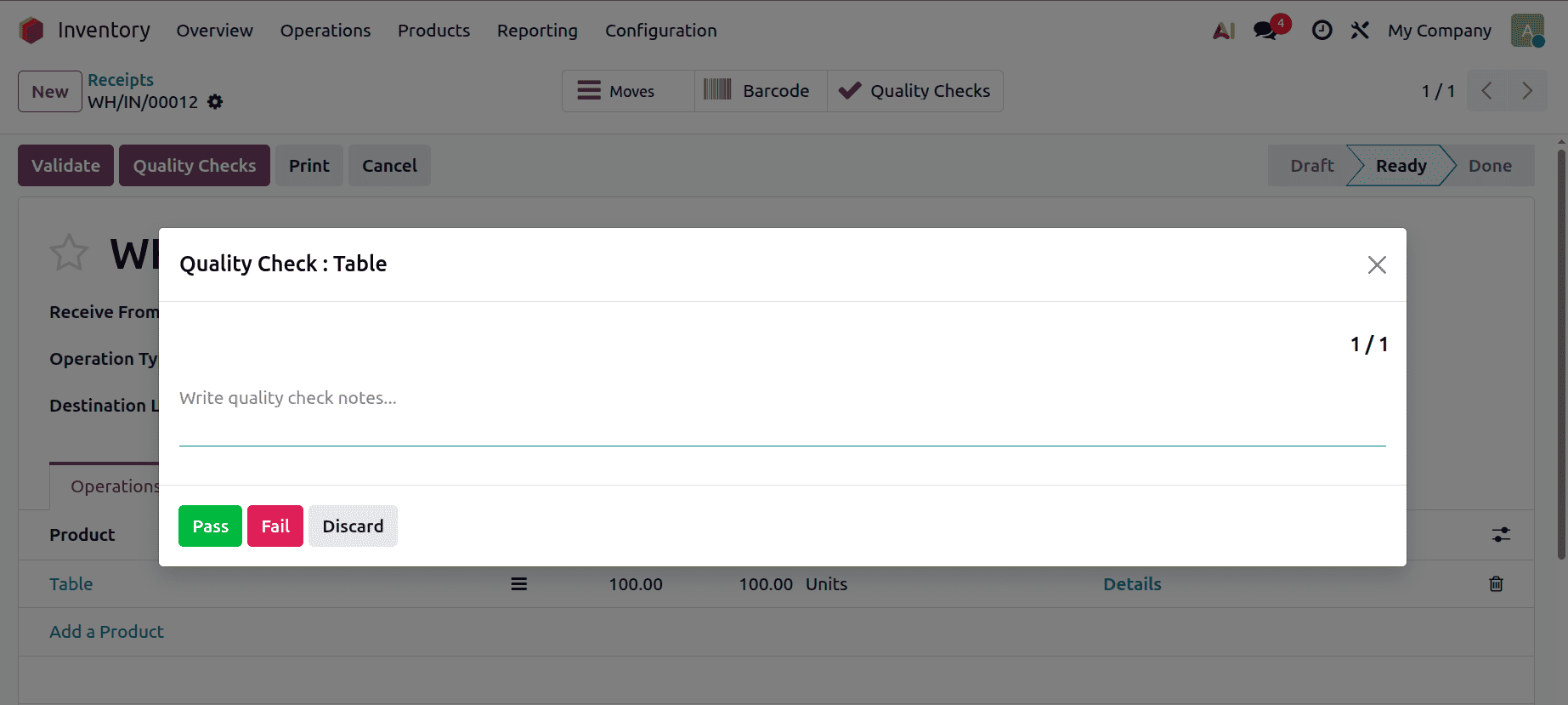Click the Inventory app title
This screenshot has height=705, width=1568.
click(x=104, y=31)
